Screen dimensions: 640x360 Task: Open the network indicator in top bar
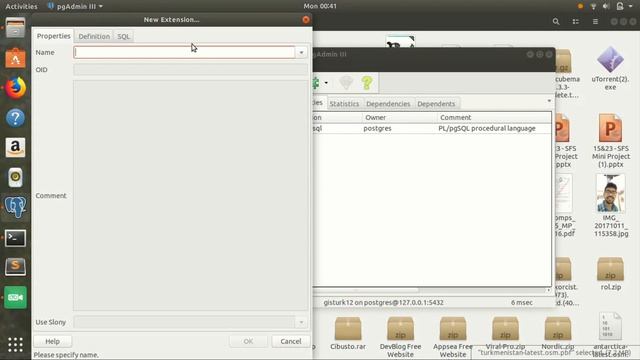(593, 6)
